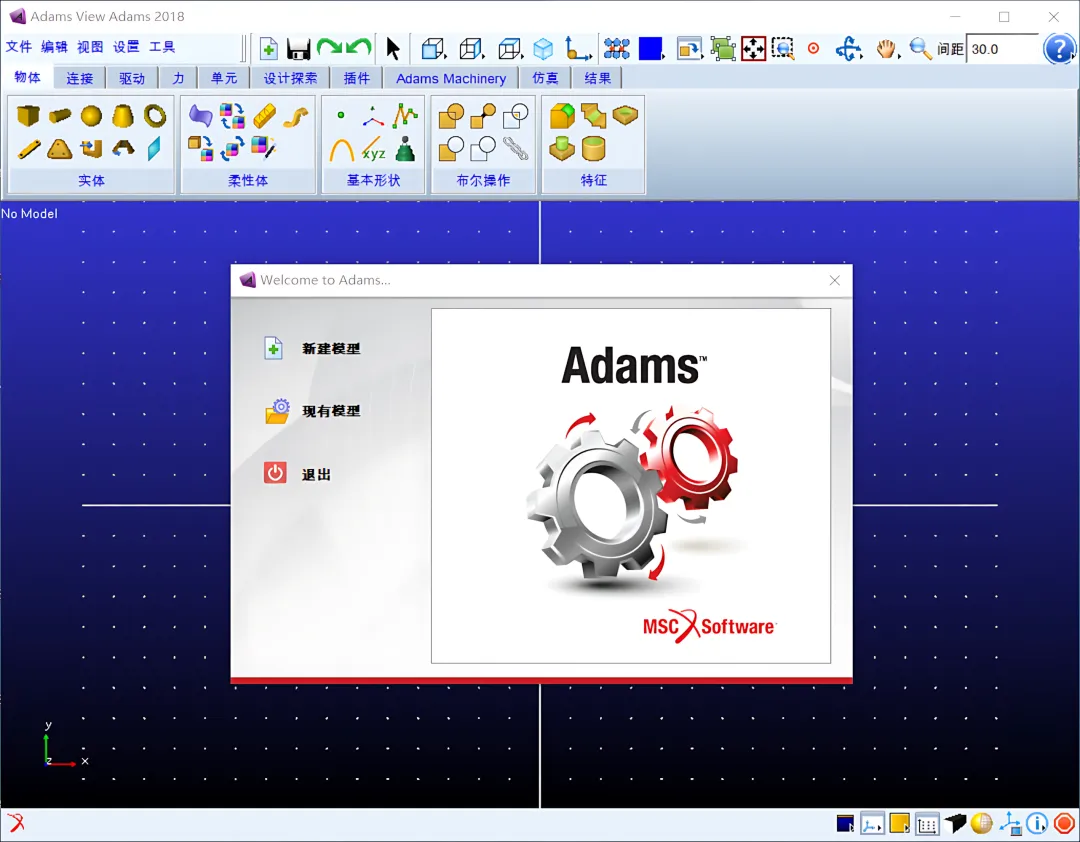Viewport: 1080px width, 842px height.
Task: Switch to the 驱动 ribbon tab
Action: click(132, 79)
